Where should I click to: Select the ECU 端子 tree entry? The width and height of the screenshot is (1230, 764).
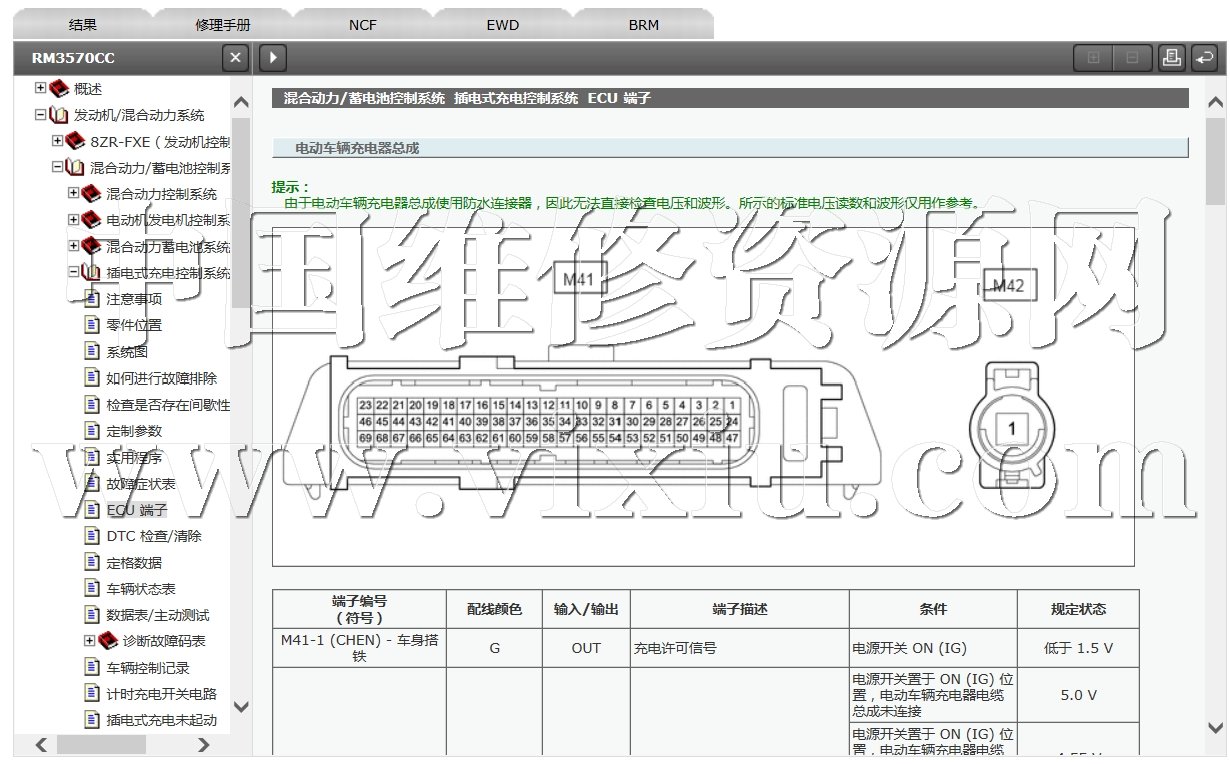click(136, 510)
